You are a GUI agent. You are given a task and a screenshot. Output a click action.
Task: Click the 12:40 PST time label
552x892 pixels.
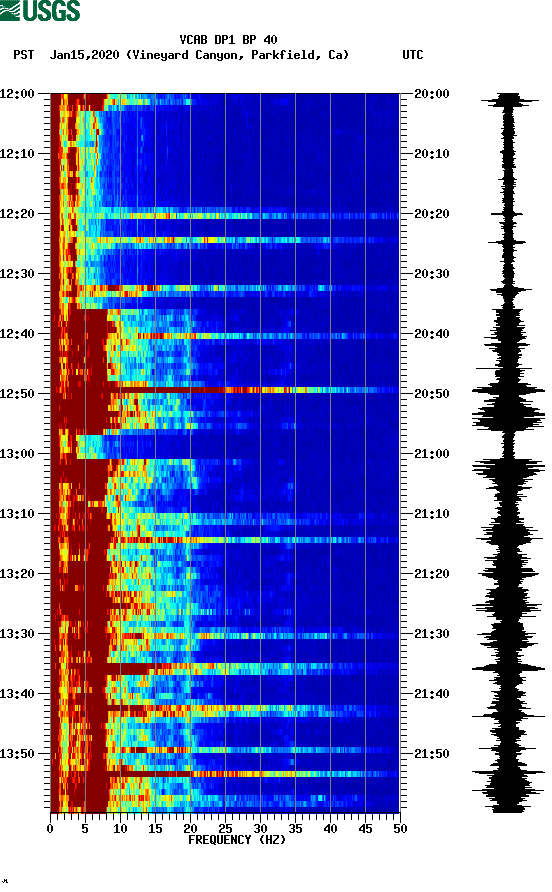click(x=17, y=334)
